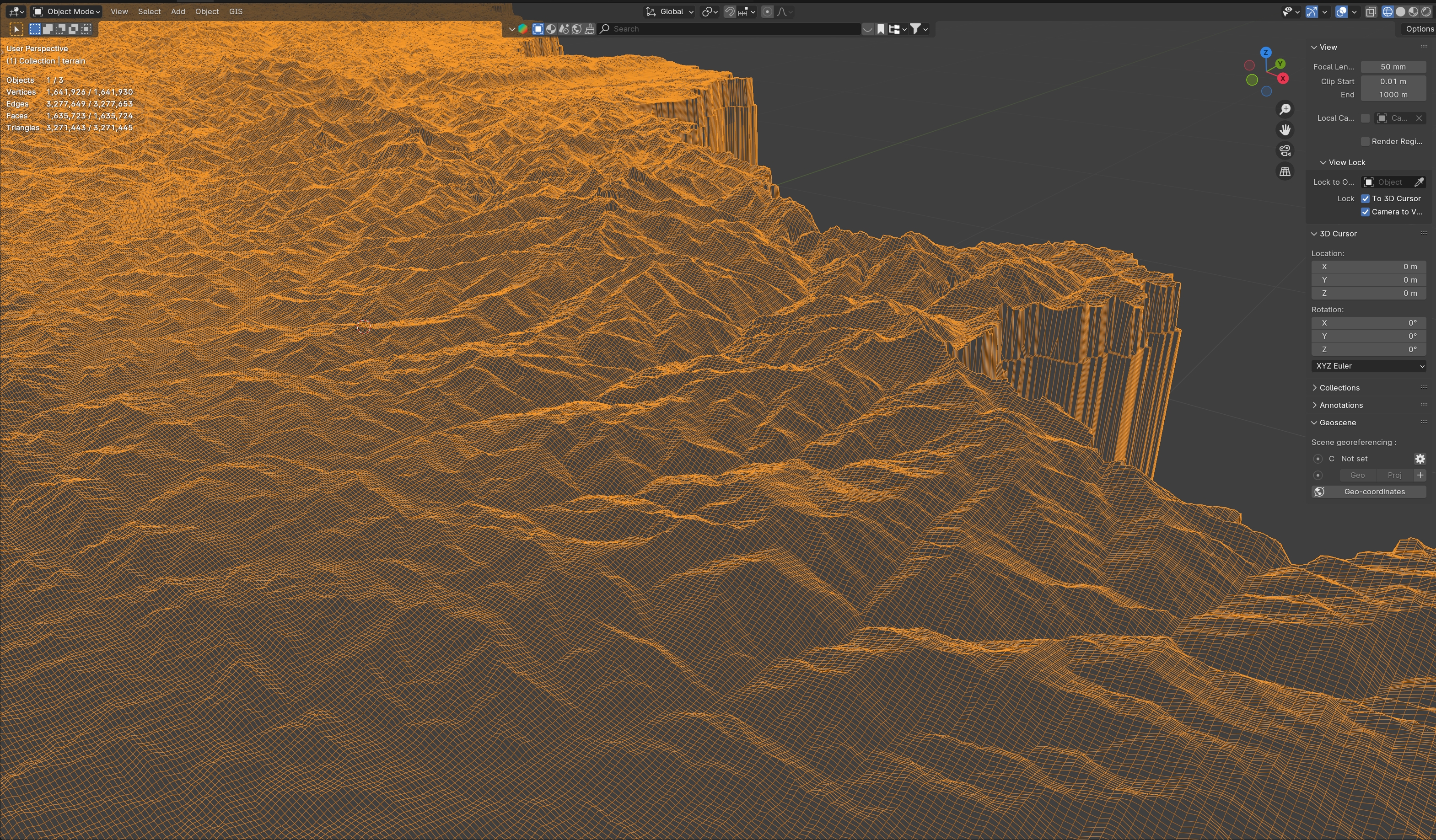Switch to solid viewport shading
The width and height of the screenshot is (1436, 840).
coord(1400,11)
